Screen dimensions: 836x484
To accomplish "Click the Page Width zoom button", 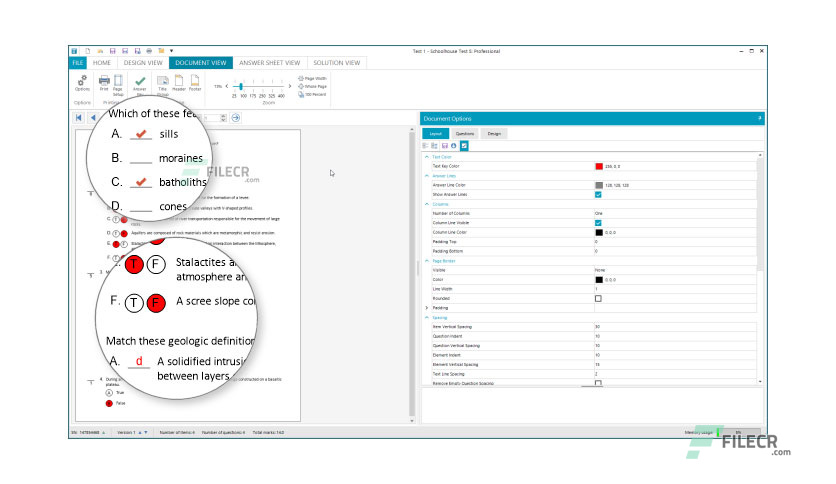I will click(x=312, y=78).
